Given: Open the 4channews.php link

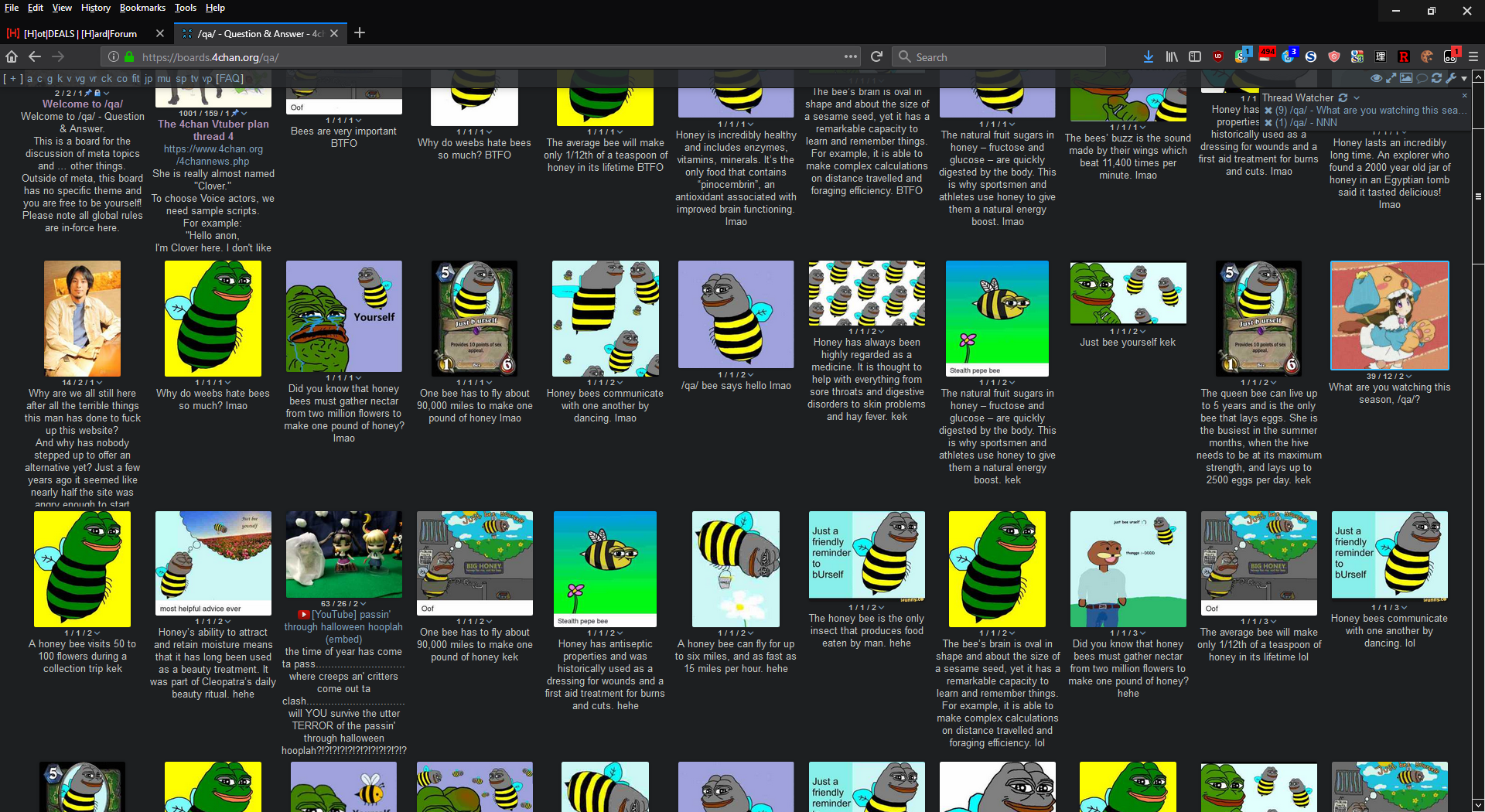Looking at the screenshot, I should tap(213, 162).
